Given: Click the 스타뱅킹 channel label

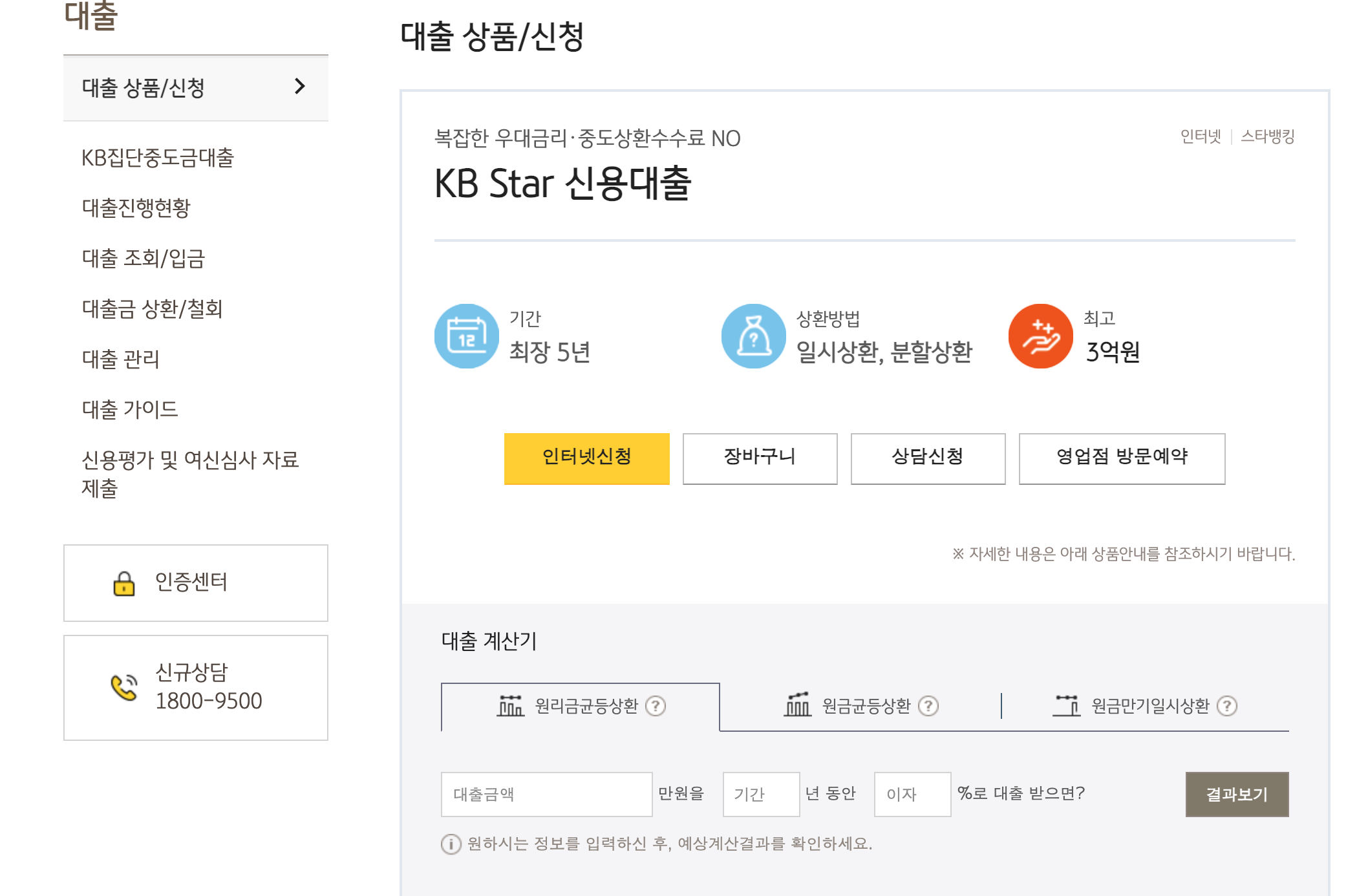Looking at the screenshot, I should [1268, 136].
